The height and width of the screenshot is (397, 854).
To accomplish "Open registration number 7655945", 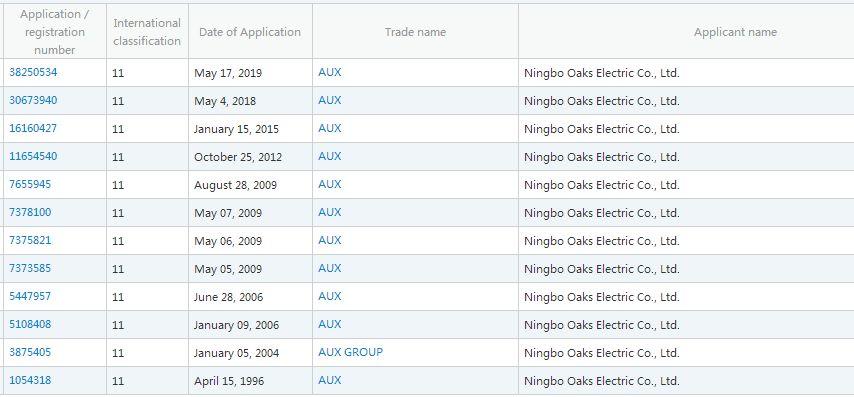I will point(30,184).
